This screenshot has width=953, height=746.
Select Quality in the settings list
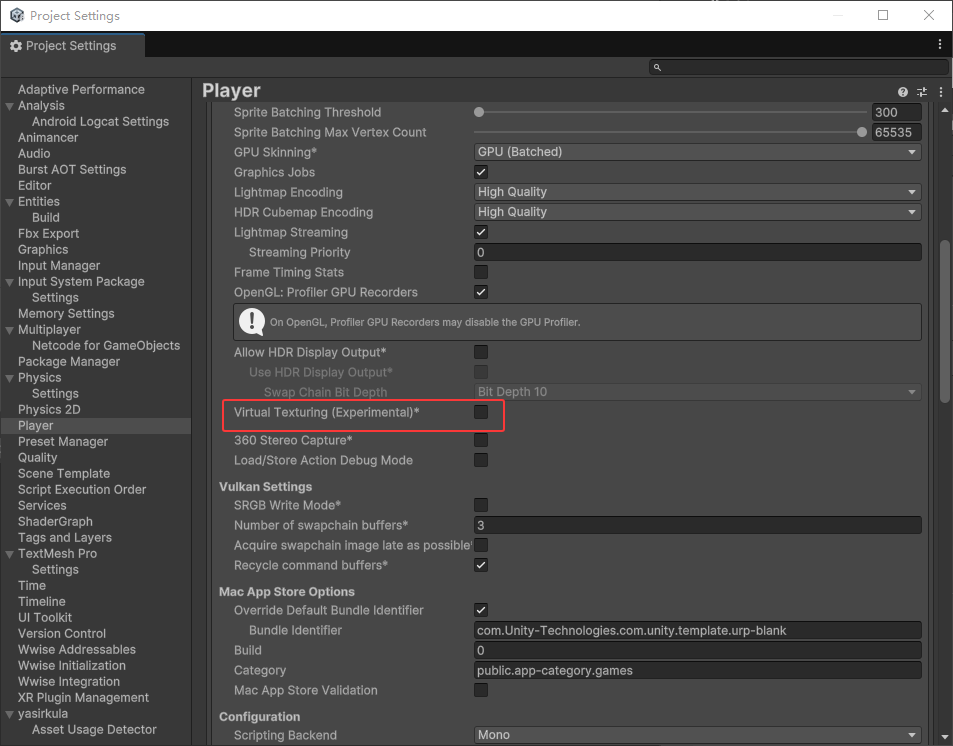point(37,457)
